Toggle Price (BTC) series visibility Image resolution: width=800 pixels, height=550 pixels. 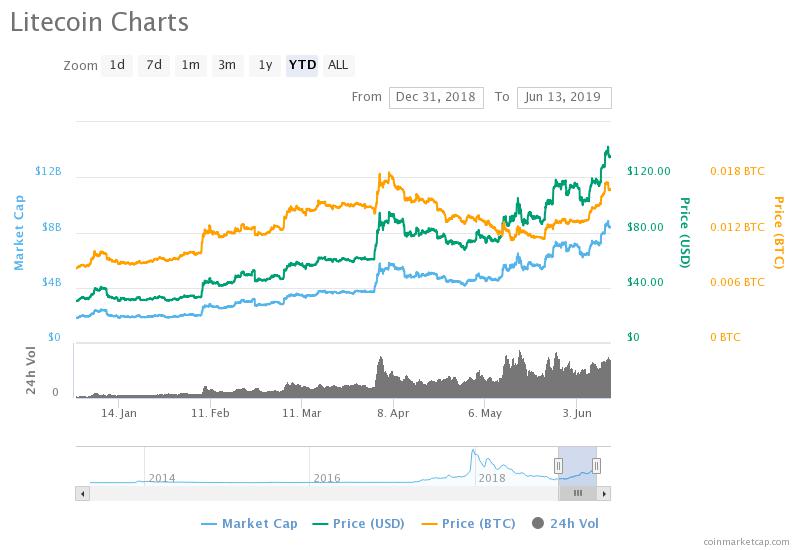click(x=467, y=523)
